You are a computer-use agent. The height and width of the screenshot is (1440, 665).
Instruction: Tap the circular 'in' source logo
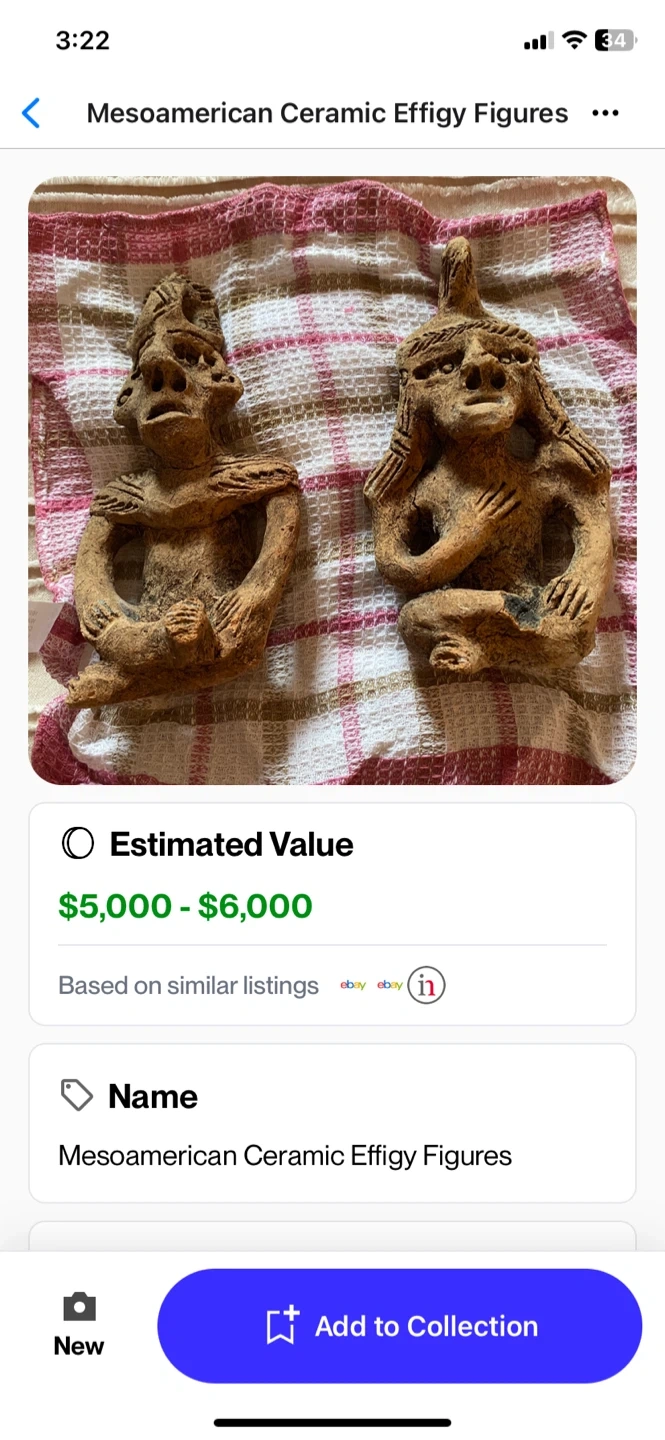(427, 985)
